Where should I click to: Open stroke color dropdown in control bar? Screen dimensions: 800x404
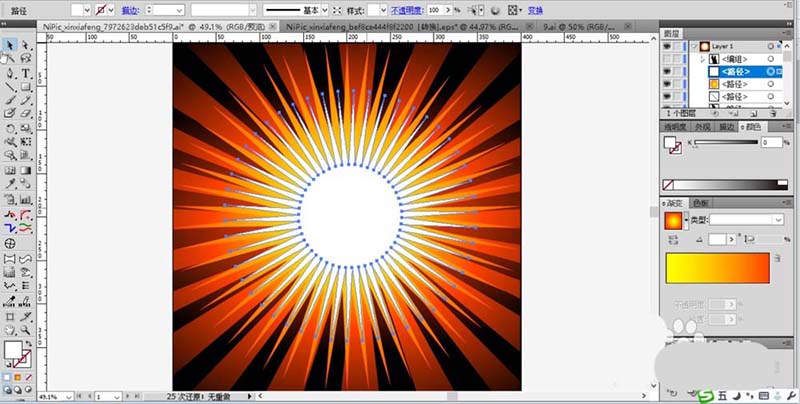111,10
